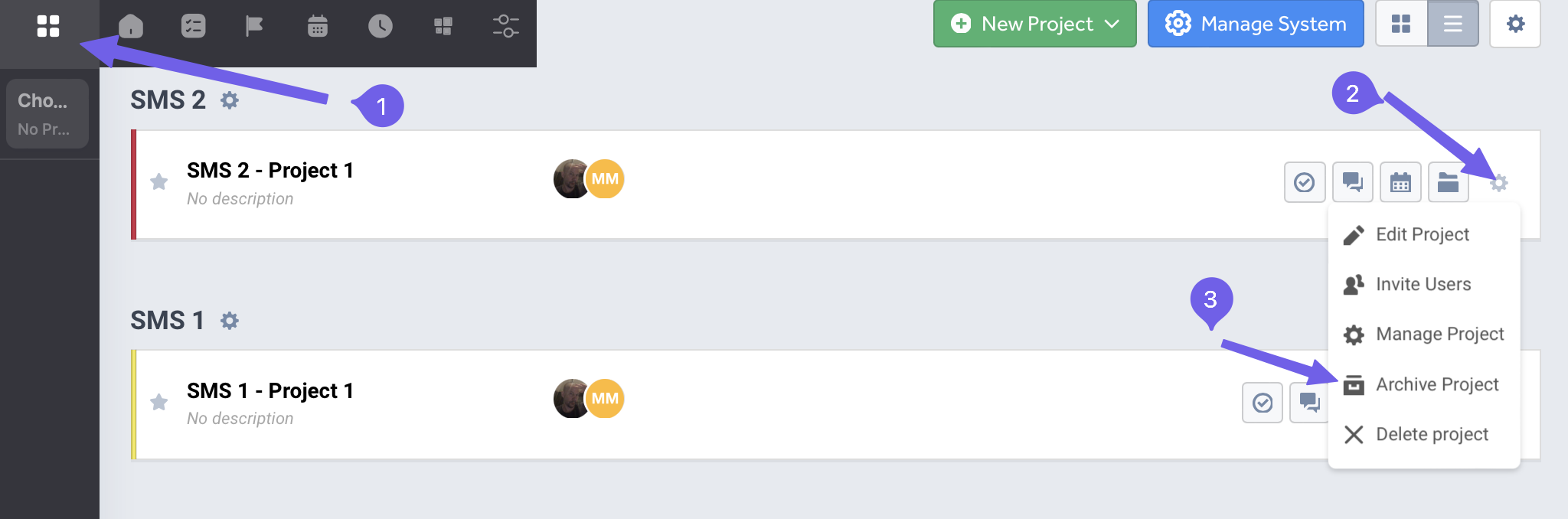Screen dimensions: 1568x519
Task: Select Archive Project from the menu
Action: click(1436, 384)
